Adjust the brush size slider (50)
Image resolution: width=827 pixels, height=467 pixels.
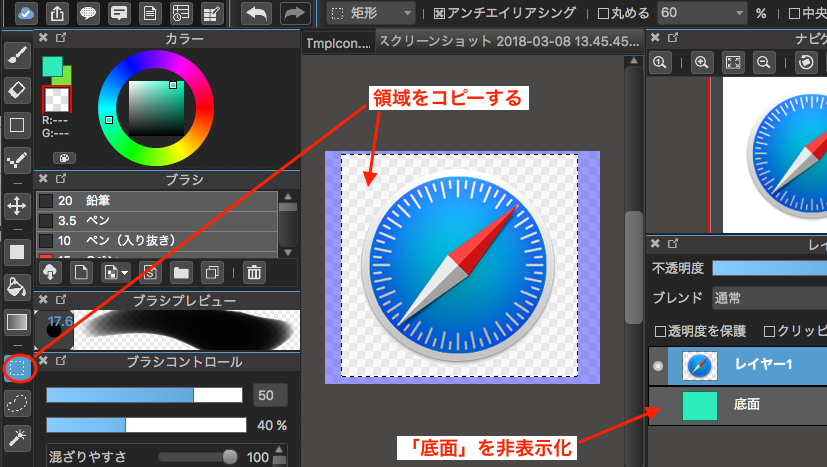point(144,395)
